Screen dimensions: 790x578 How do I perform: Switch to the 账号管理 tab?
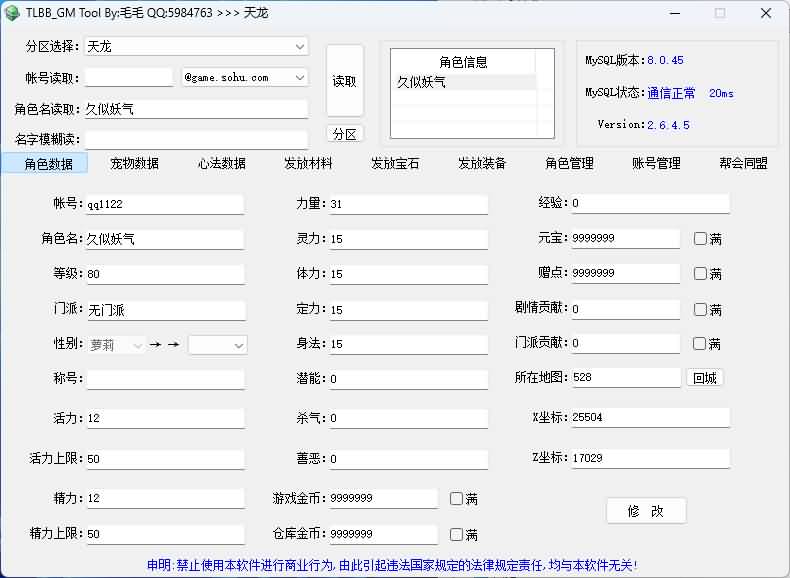coord(656,163)
